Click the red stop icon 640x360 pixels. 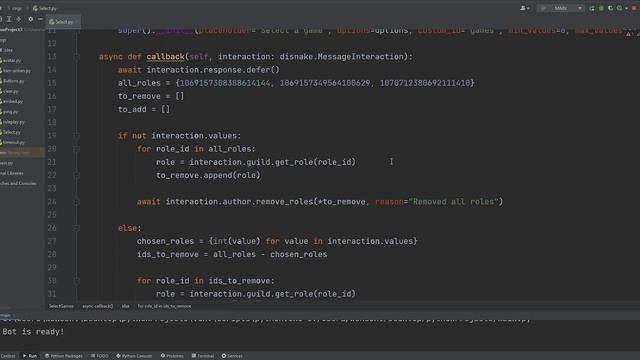(x=634, y=8)
